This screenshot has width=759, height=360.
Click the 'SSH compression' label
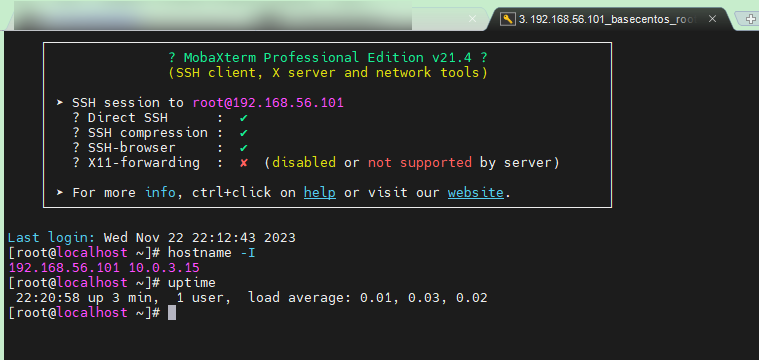point(148,133)
